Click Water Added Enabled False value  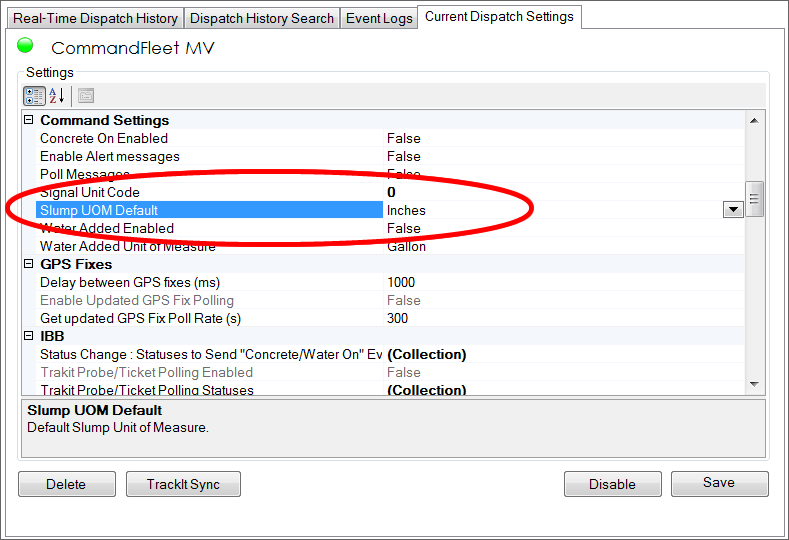(x=404, y=228)
